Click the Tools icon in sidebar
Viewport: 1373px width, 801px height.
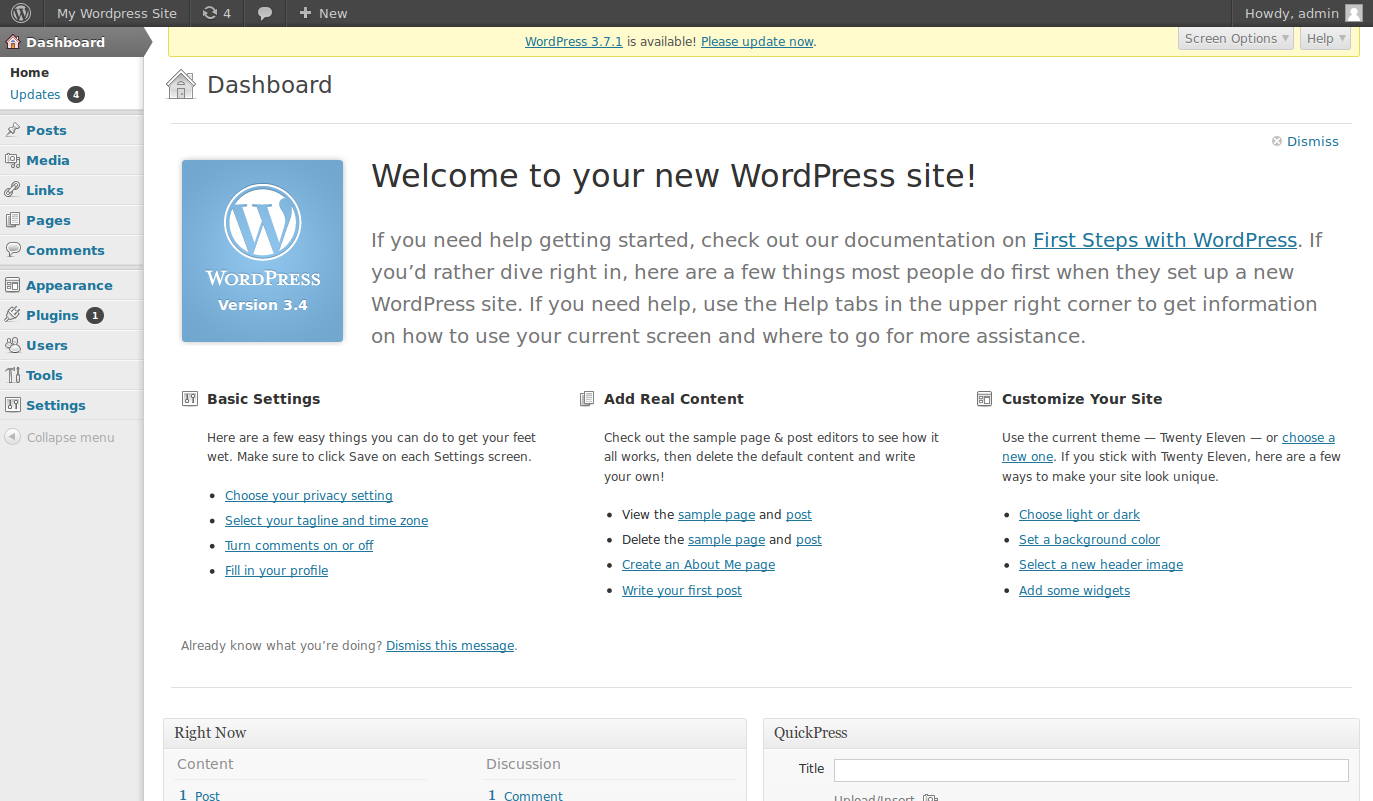[x=13, y=375]
